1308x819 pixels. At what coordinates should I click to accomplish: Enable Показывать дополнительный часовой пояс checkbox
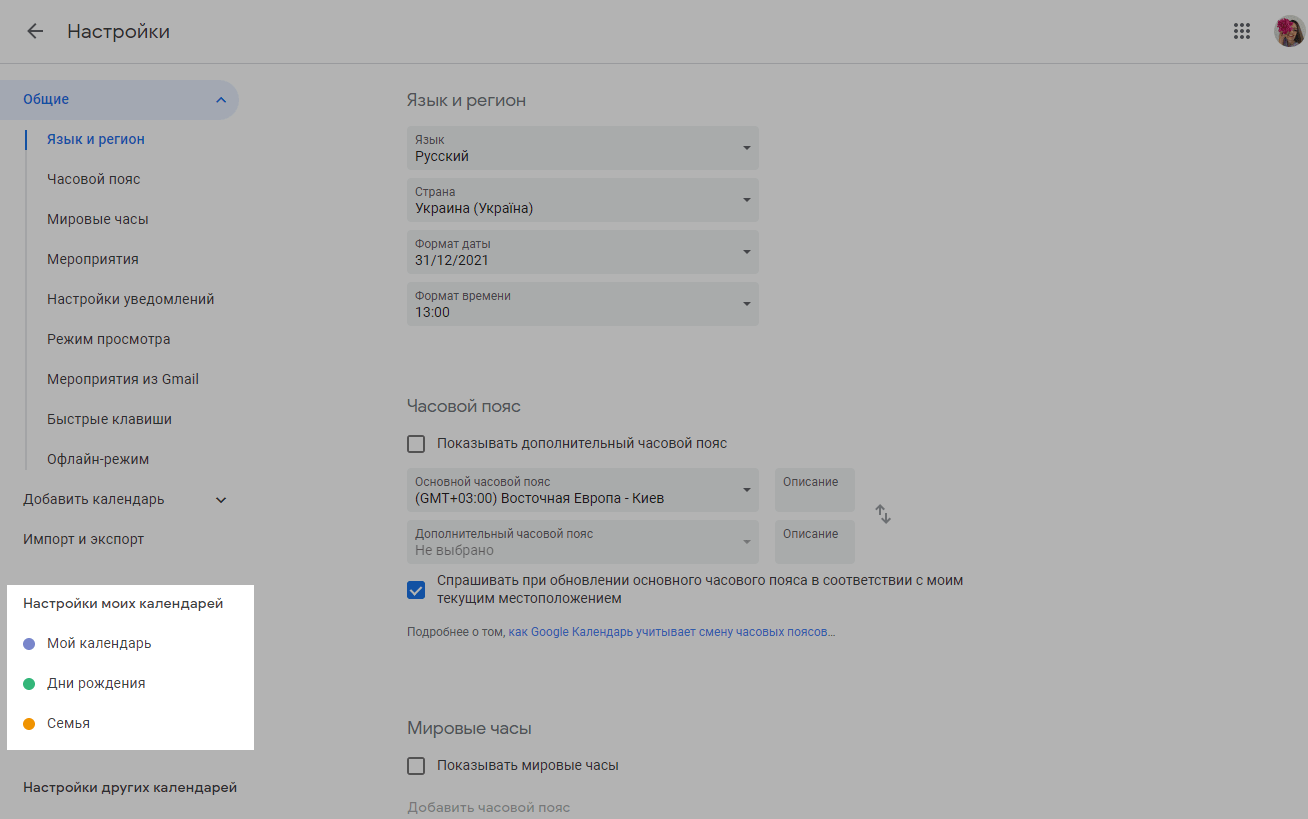(416, 444)
